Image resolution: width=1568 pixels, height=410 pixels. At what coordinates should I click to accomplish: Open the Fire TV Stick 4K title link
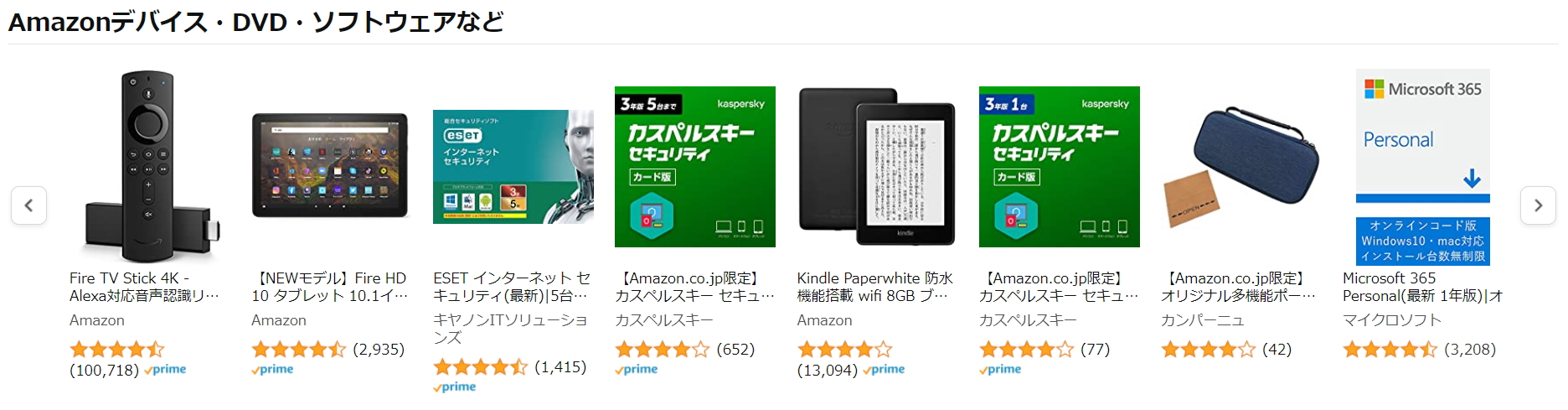tap(144, 287)
